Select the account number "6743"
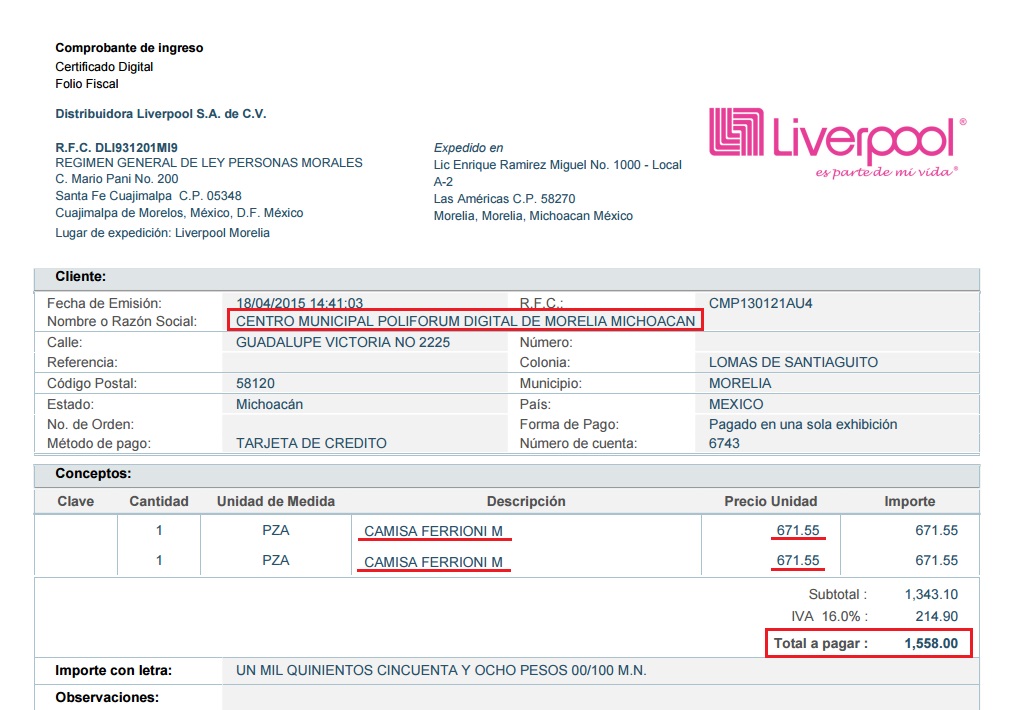This screenshot has width=1016, height=710. (x=724, y=444)
